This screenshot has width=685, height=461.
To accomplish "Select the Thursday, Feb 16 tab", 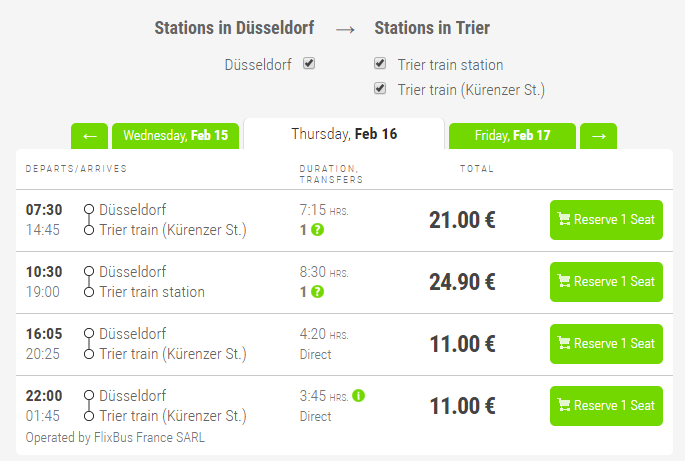I will (x=343, y=134).
